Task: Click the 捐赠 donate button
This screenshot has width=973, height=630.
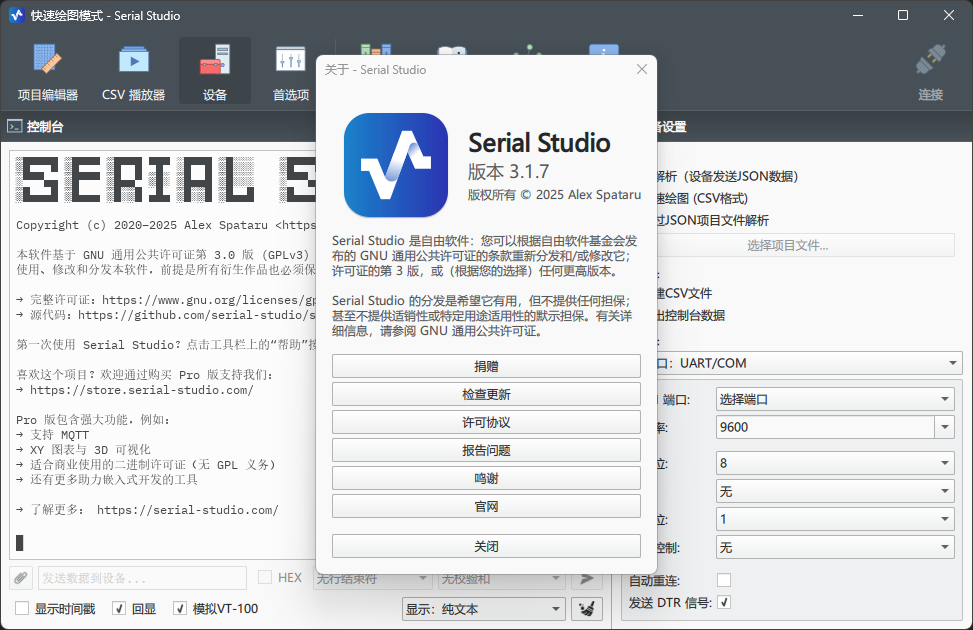Action: pyautogui.click(x=486, y=366)
